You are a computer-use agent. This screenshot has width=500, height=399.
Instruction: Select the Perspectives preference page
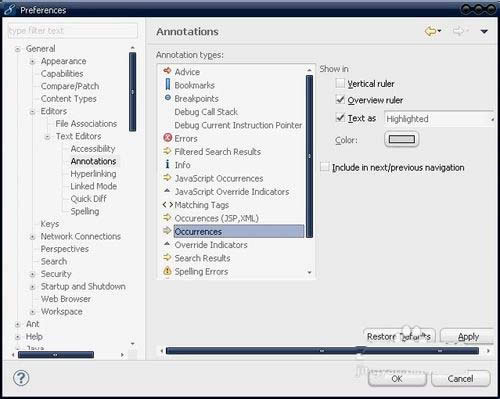click(65, 249)
